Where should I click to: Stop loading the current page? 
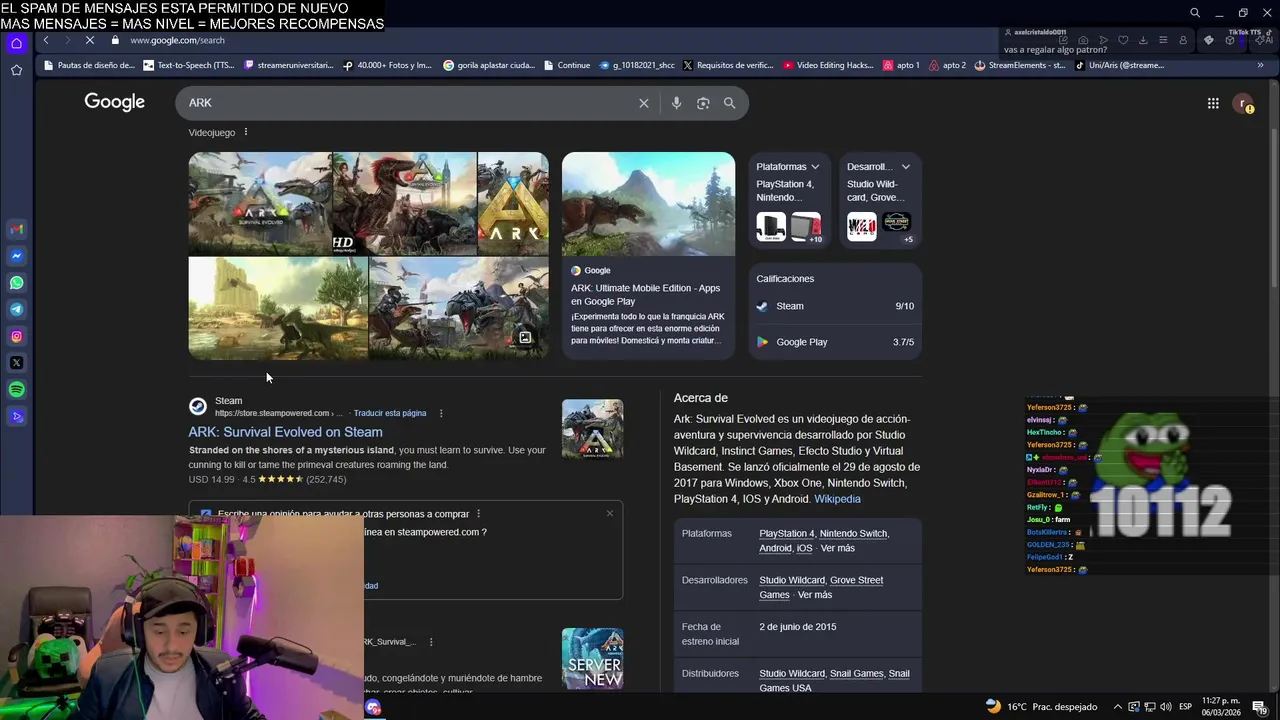click(x=90, y=40)
